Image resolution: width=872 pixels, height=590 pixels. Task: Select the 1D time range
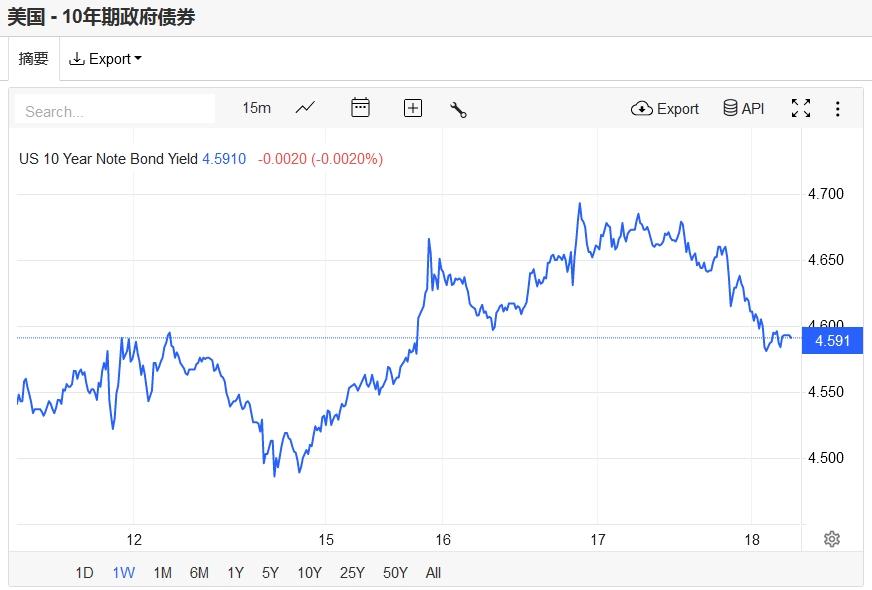pos(84,573)
